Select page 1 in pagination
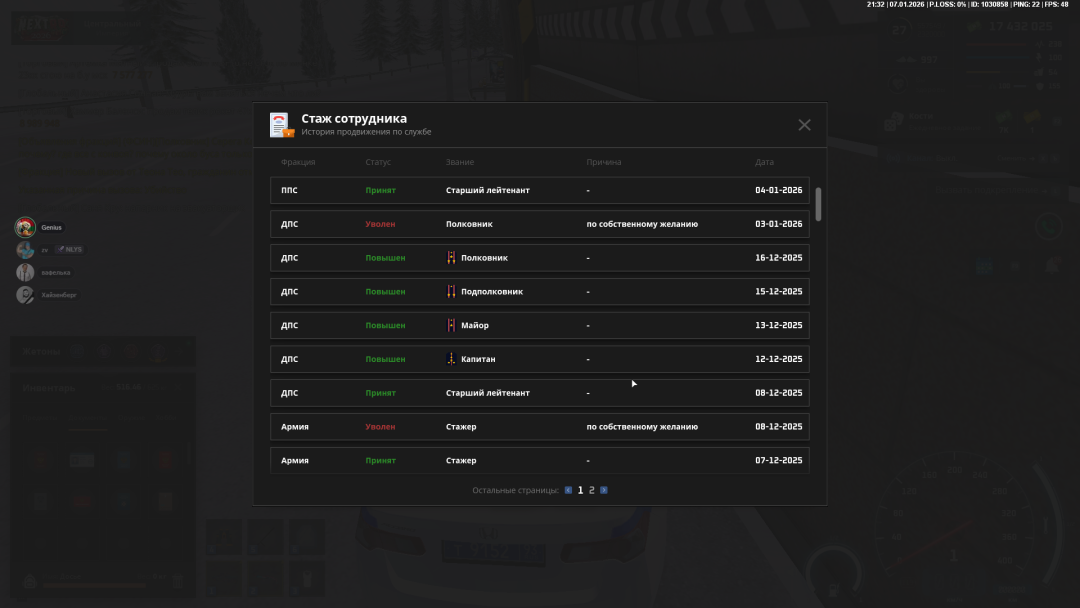 click(x=580, y=490)
